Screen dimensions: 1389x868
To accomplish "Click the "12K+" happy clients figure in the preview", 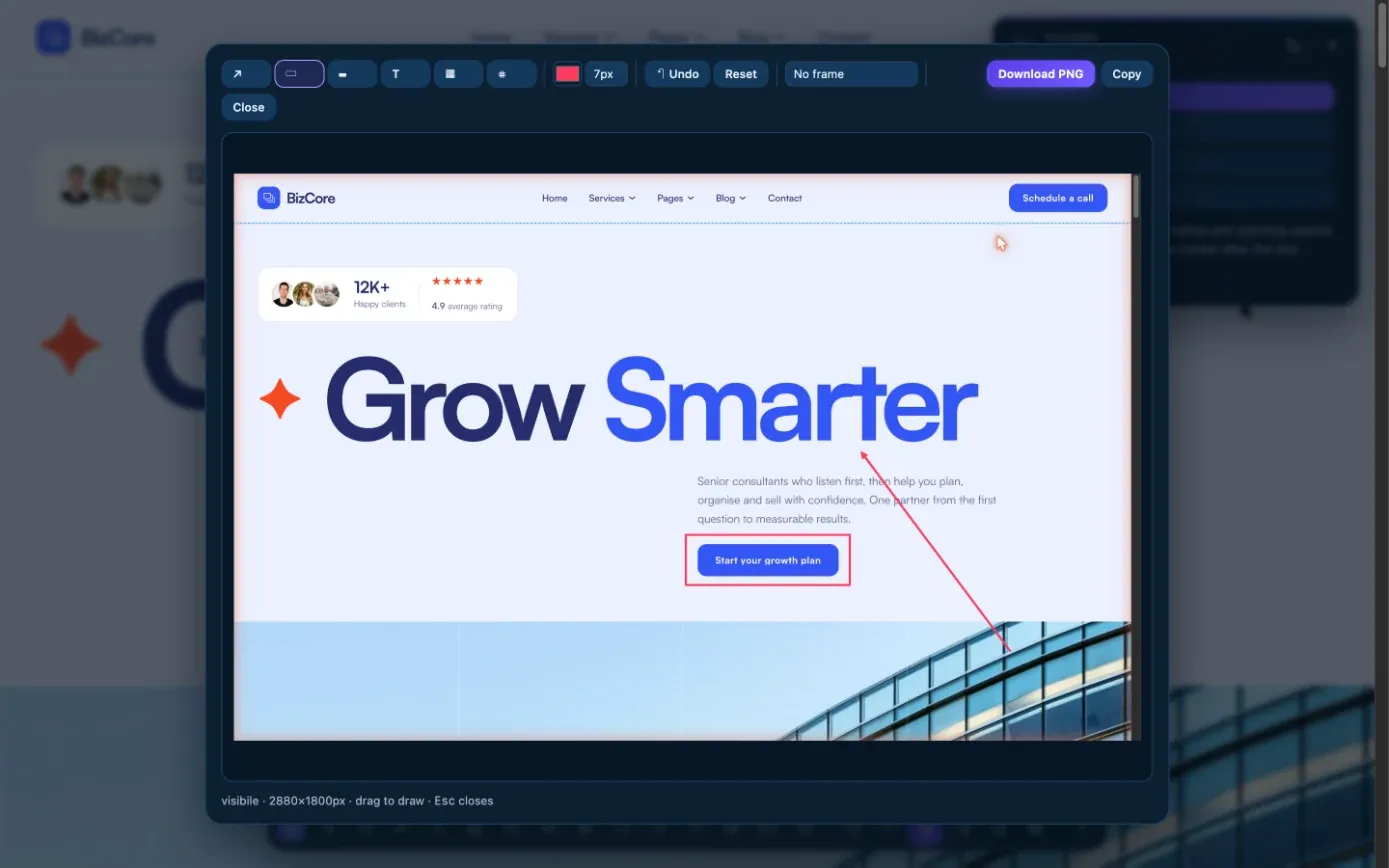I will pos(372,288).
